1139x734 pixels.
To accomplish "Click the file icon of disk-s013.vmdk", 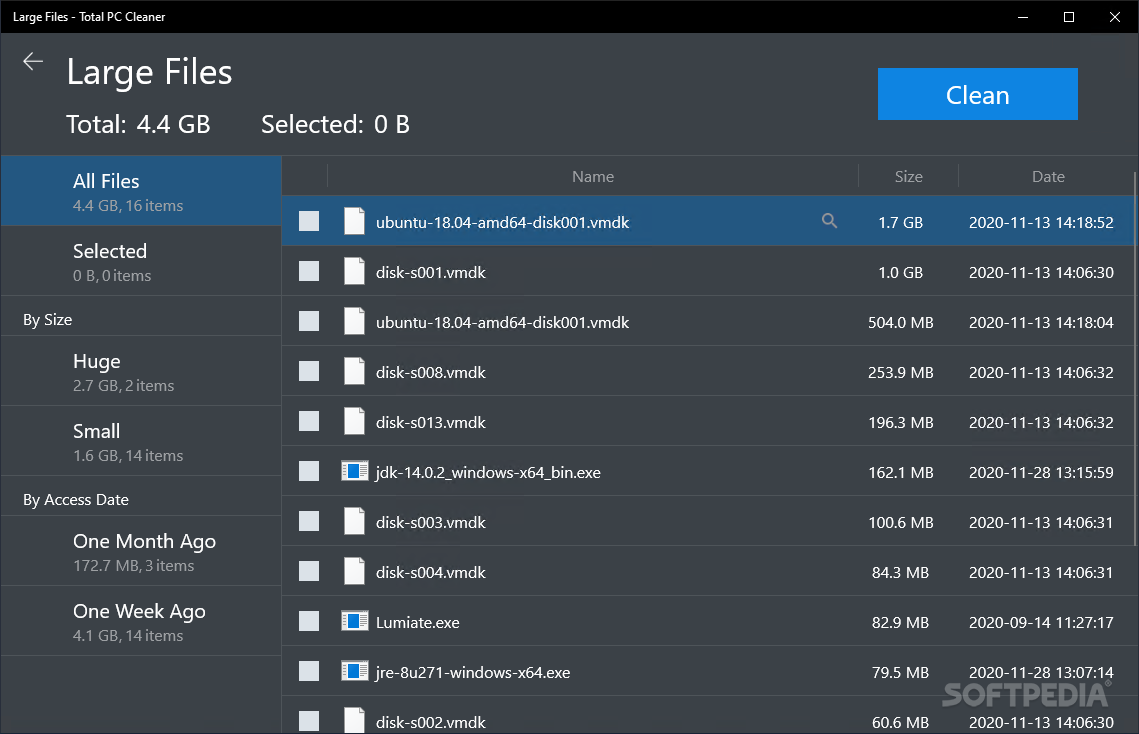I will pyautogui.click(x=354, y=422).
